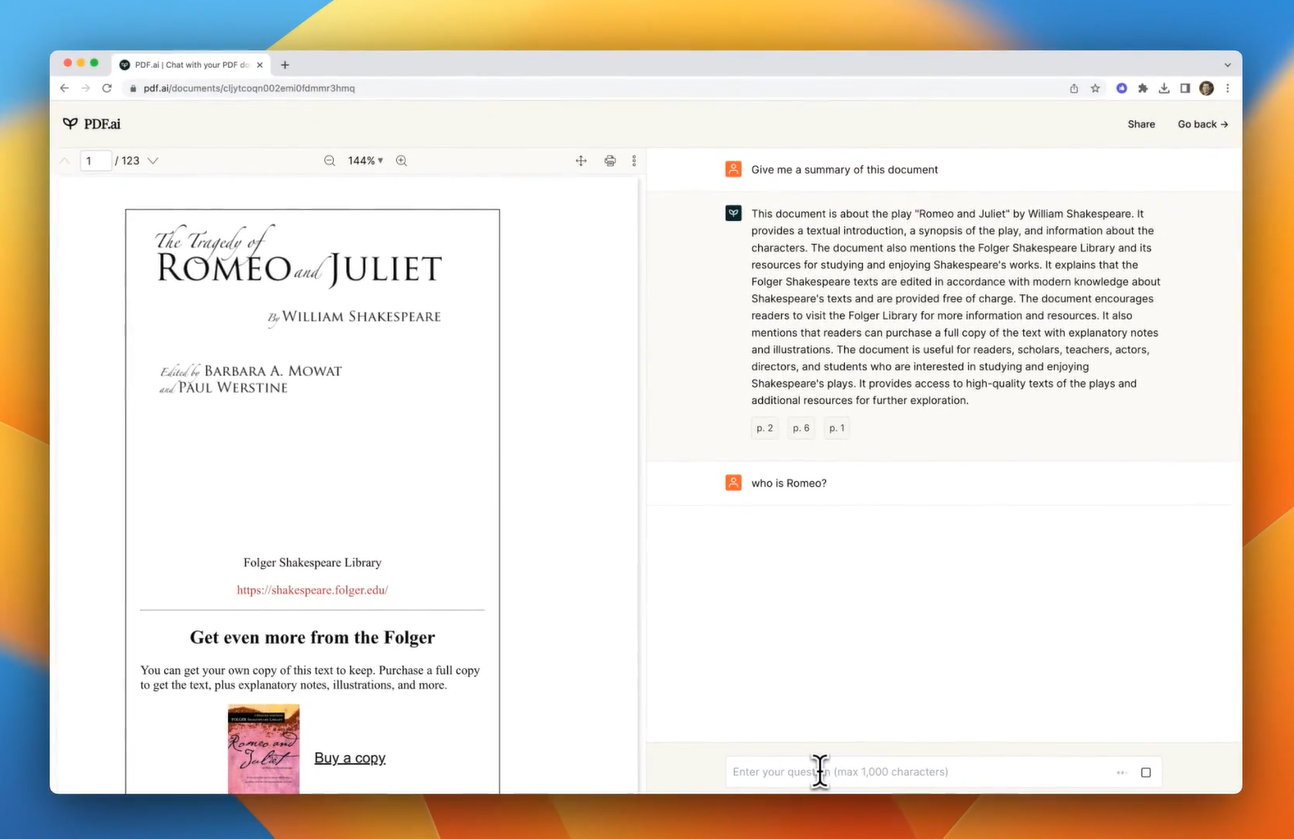Zoom out of the PDF with minus magnifier

tap(329, 161)
